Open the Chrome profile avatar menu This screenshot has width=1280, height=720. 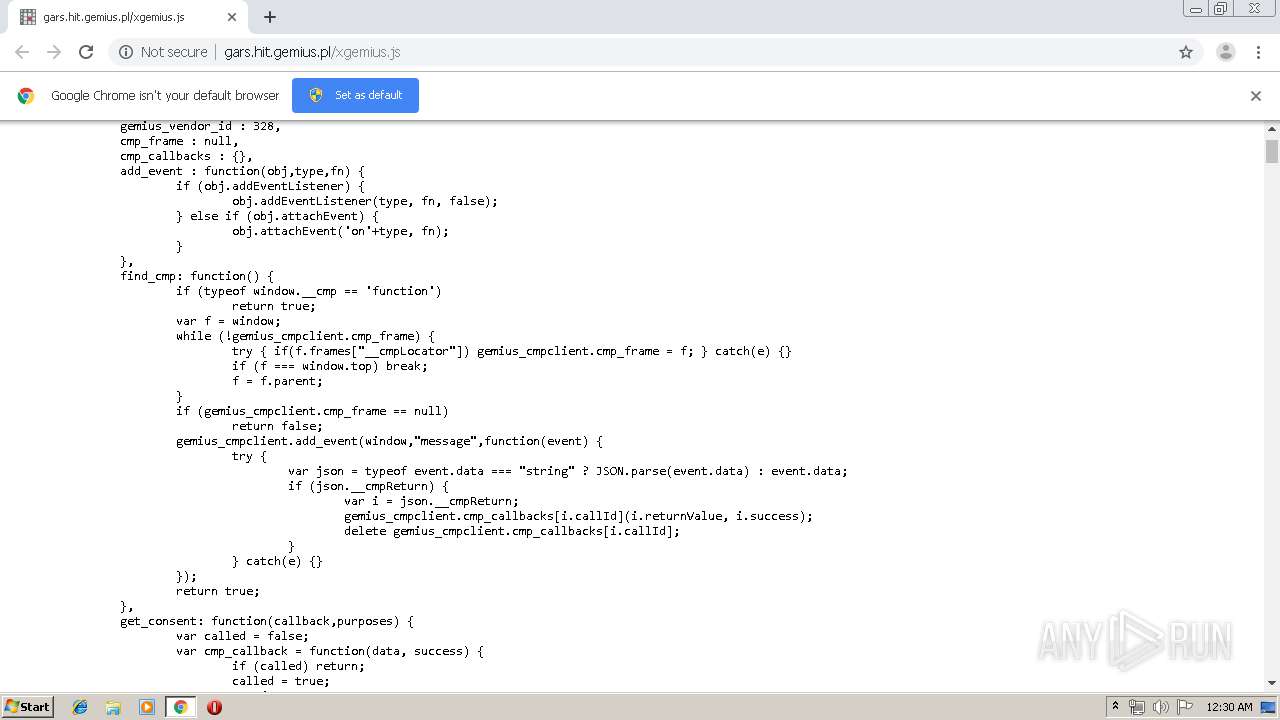(x=1225, y=52)
